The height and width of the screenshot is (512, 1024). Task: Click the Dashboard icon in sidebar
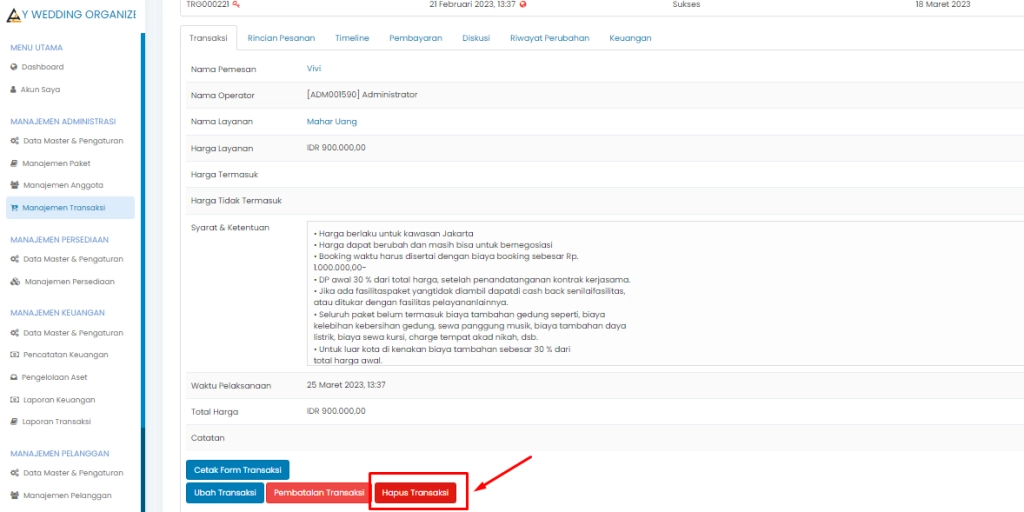[x=14, y=67]
